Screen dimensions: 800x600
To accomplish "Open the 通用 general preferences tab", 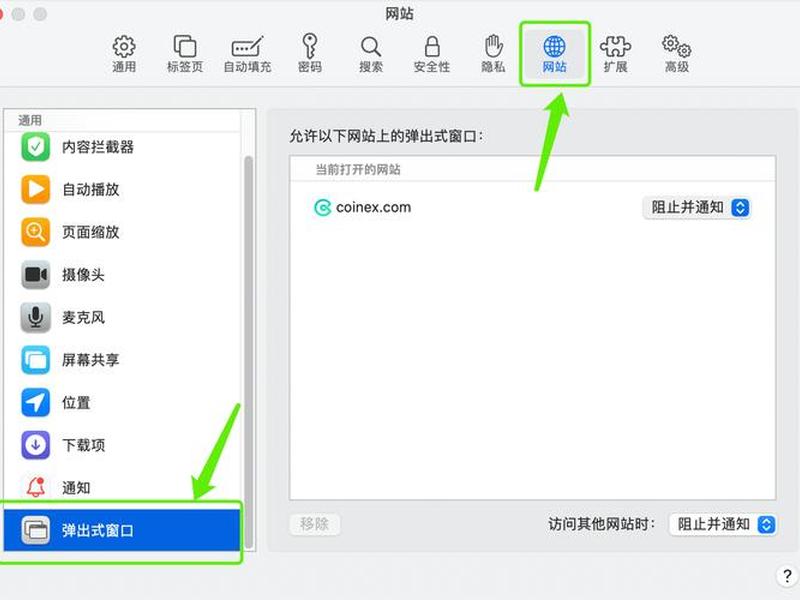I will pos(124,54).
